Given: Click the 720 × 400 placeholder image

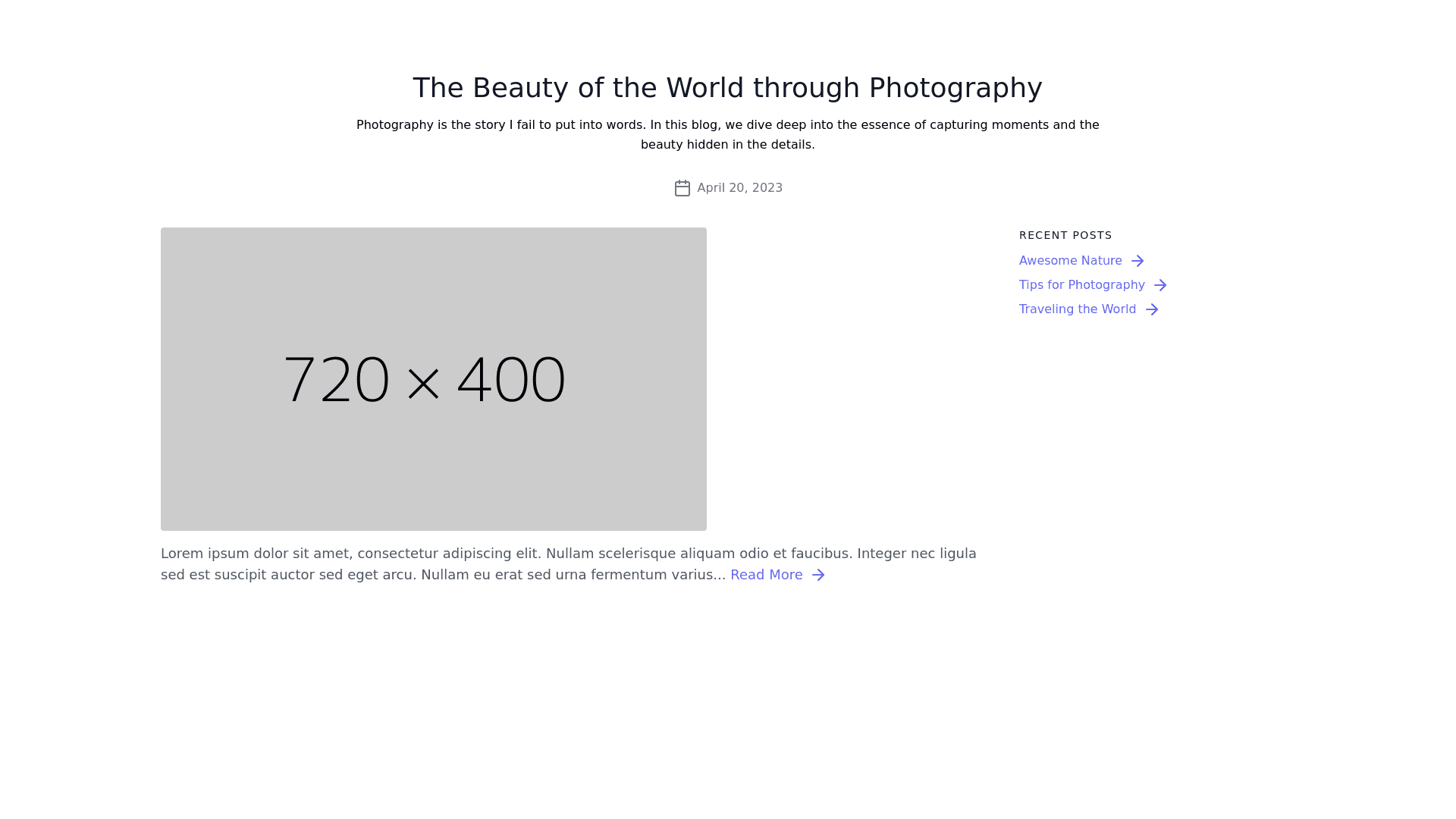Looking at the screenshot, I should pos(433,378).
